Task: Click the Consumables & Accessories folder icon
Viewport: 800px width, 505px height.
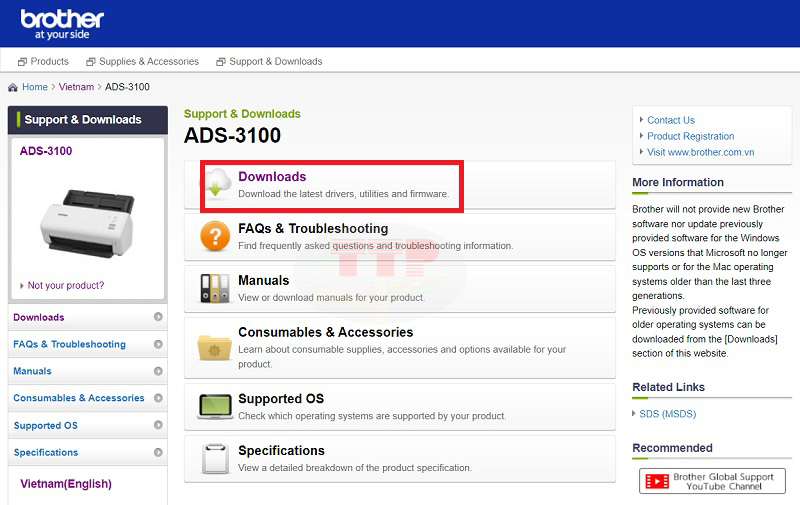Action: pyautogui.click(x=215, y=346)
